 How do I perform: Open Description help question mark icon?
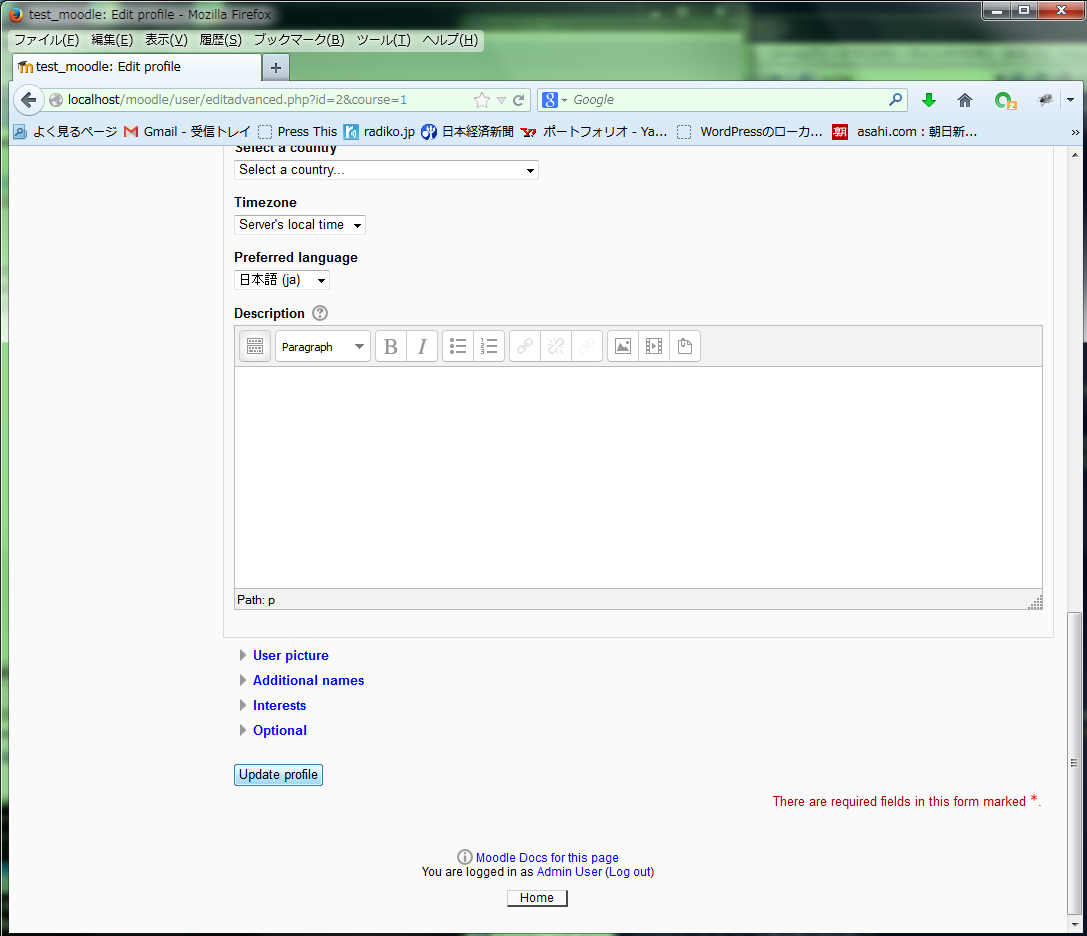(x=320, y=313)
